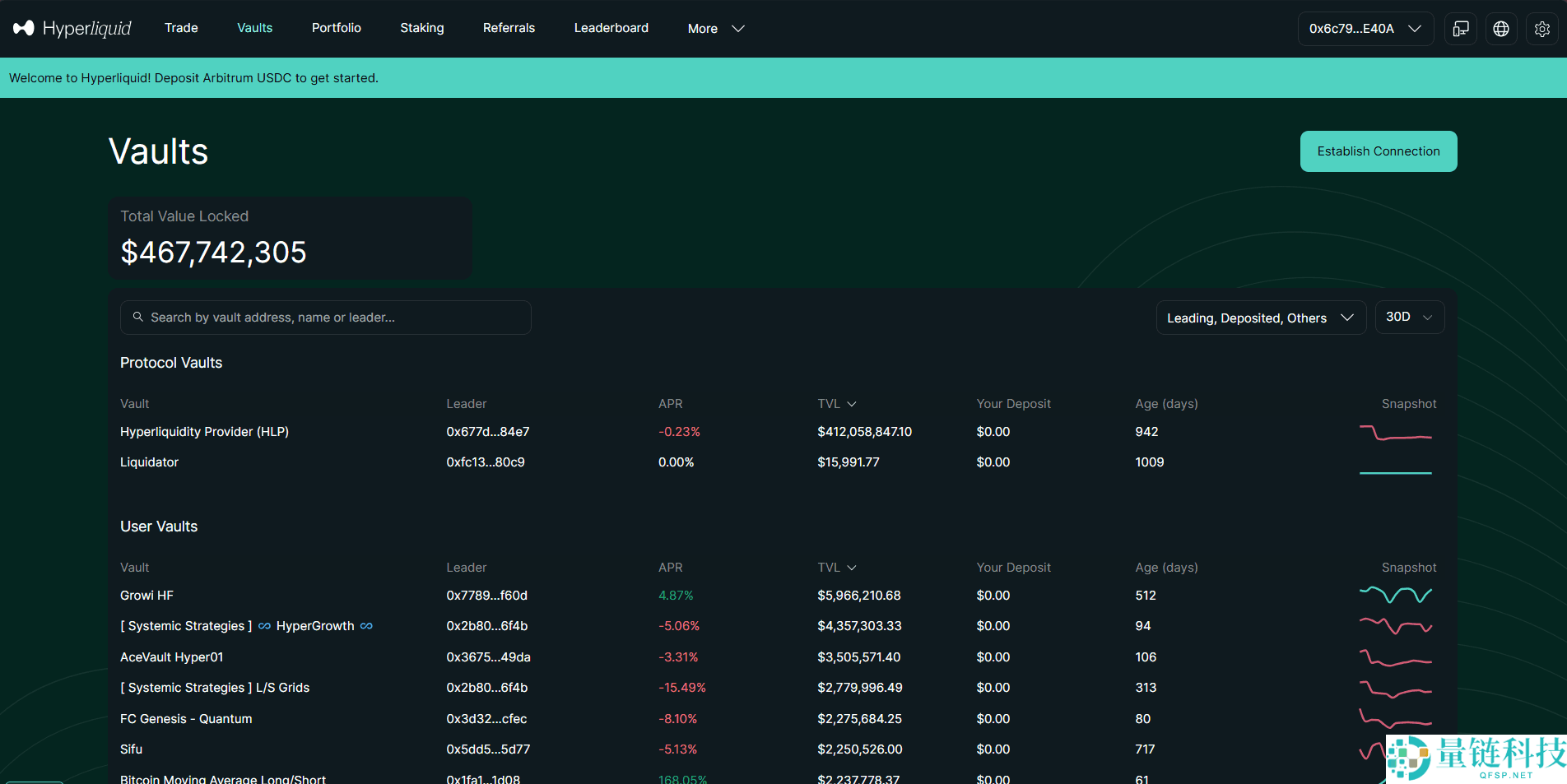Image resolution: width=1567 pixels, height=784 pixels.
Task: Open the Leaderboard page
Action: [x=611, y=28]
